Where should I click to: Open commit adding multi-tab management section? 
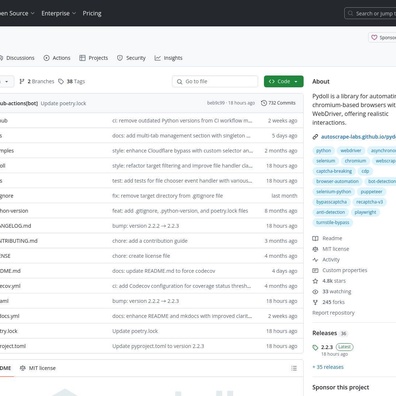[181, 136]
